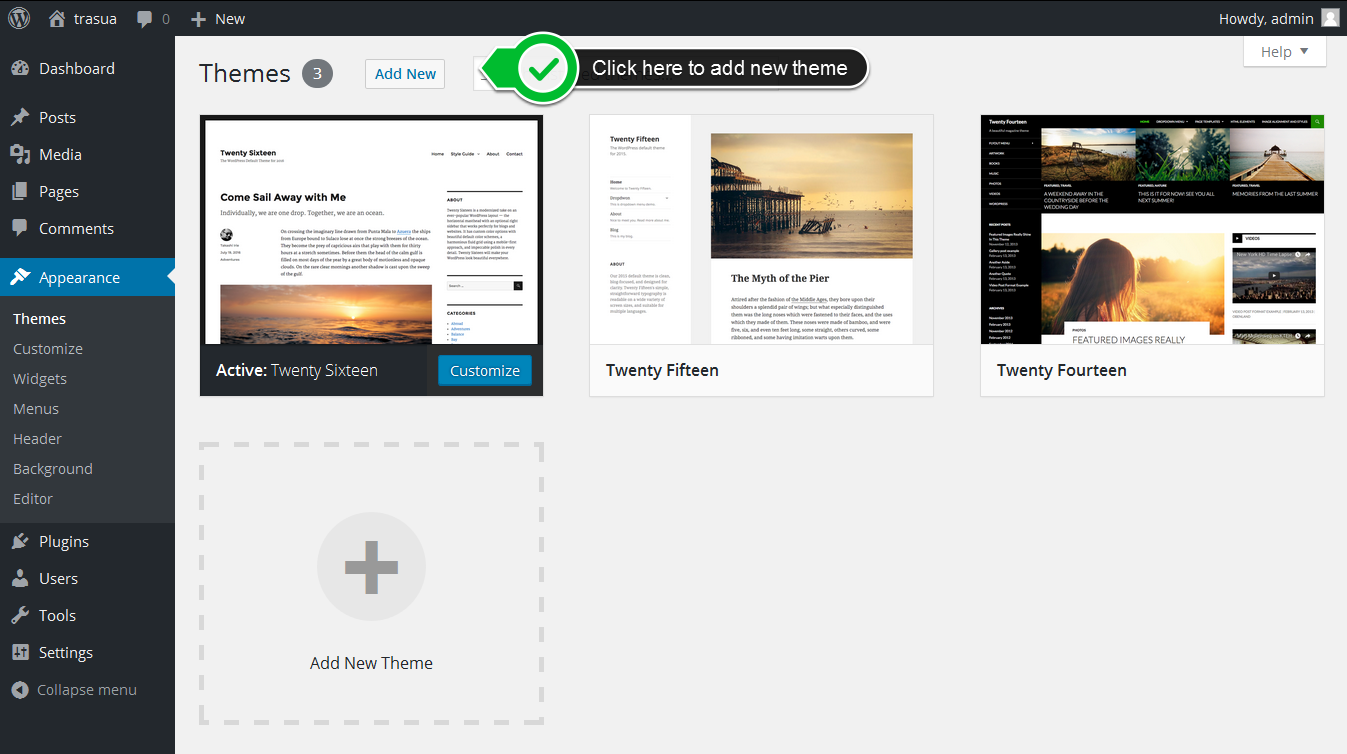
Task: Click Add New Theme label
Action: (x=371, y=663)
